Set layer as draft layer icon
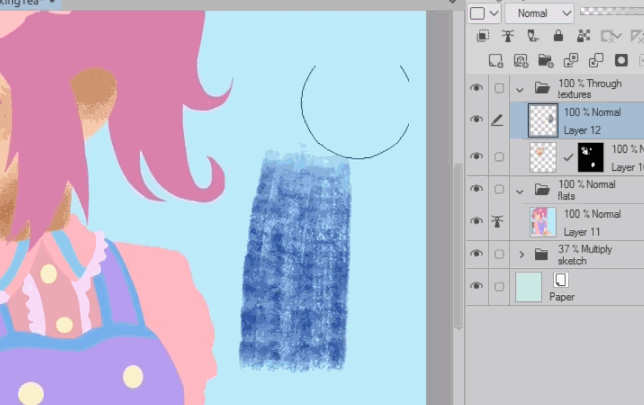644x405 pixels. (x=533, y=36)
